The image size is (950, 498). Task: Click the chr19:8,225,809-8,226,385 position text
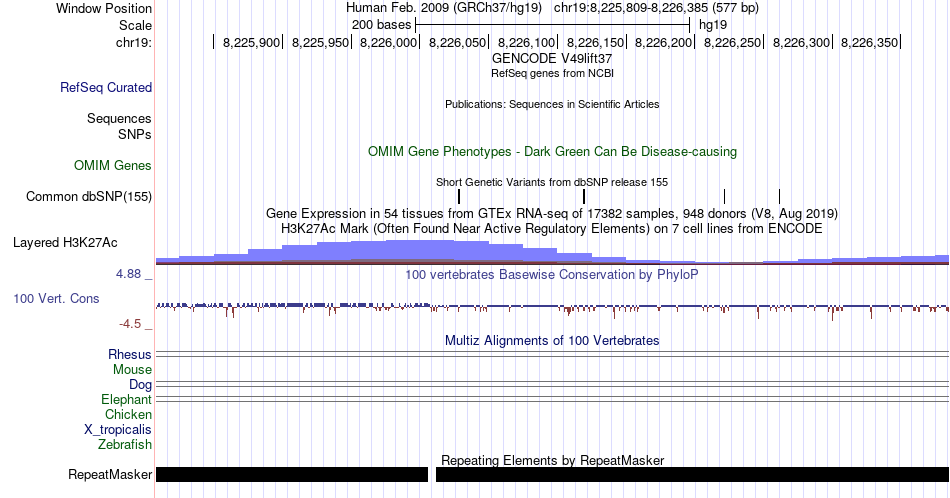point(656,8)
